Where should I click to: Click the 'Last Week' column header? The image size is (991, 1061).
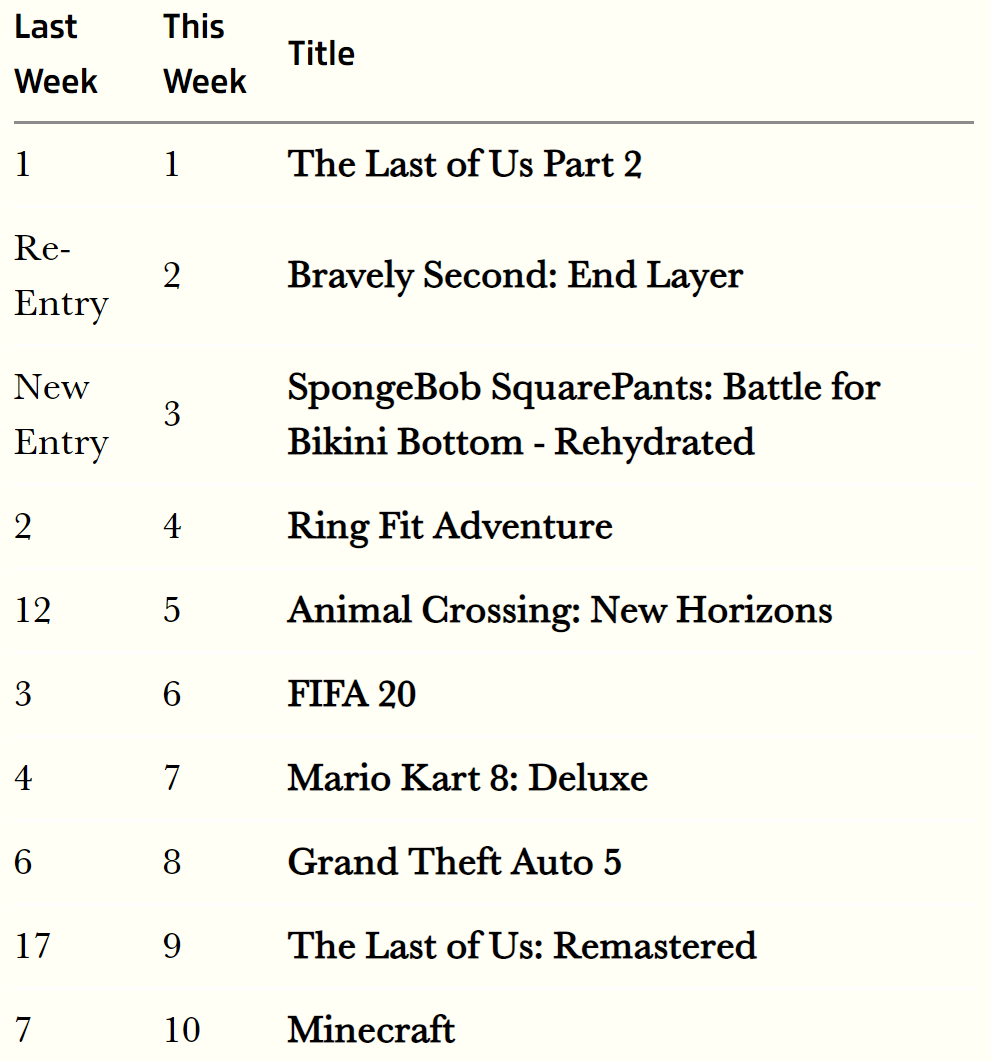click(56, 54)
